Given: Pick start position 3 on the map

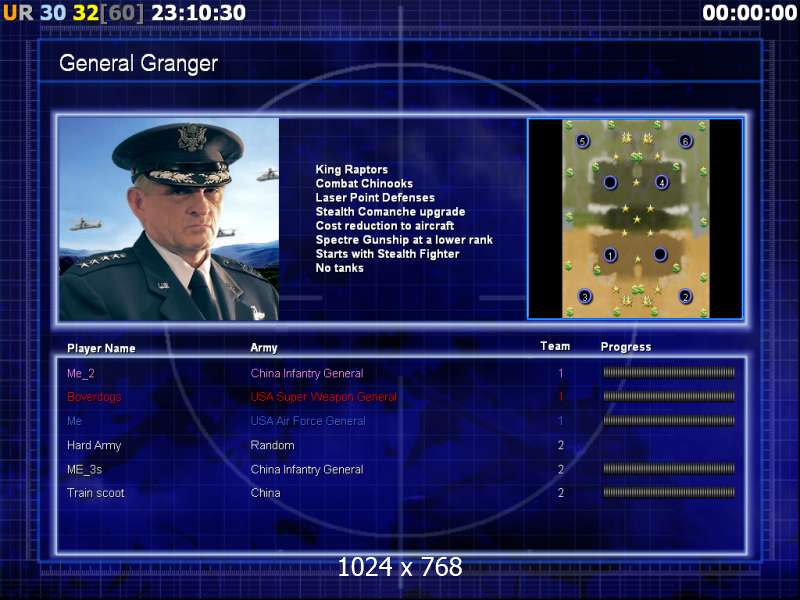Looking at the screenshot, I should pos(585,296).
